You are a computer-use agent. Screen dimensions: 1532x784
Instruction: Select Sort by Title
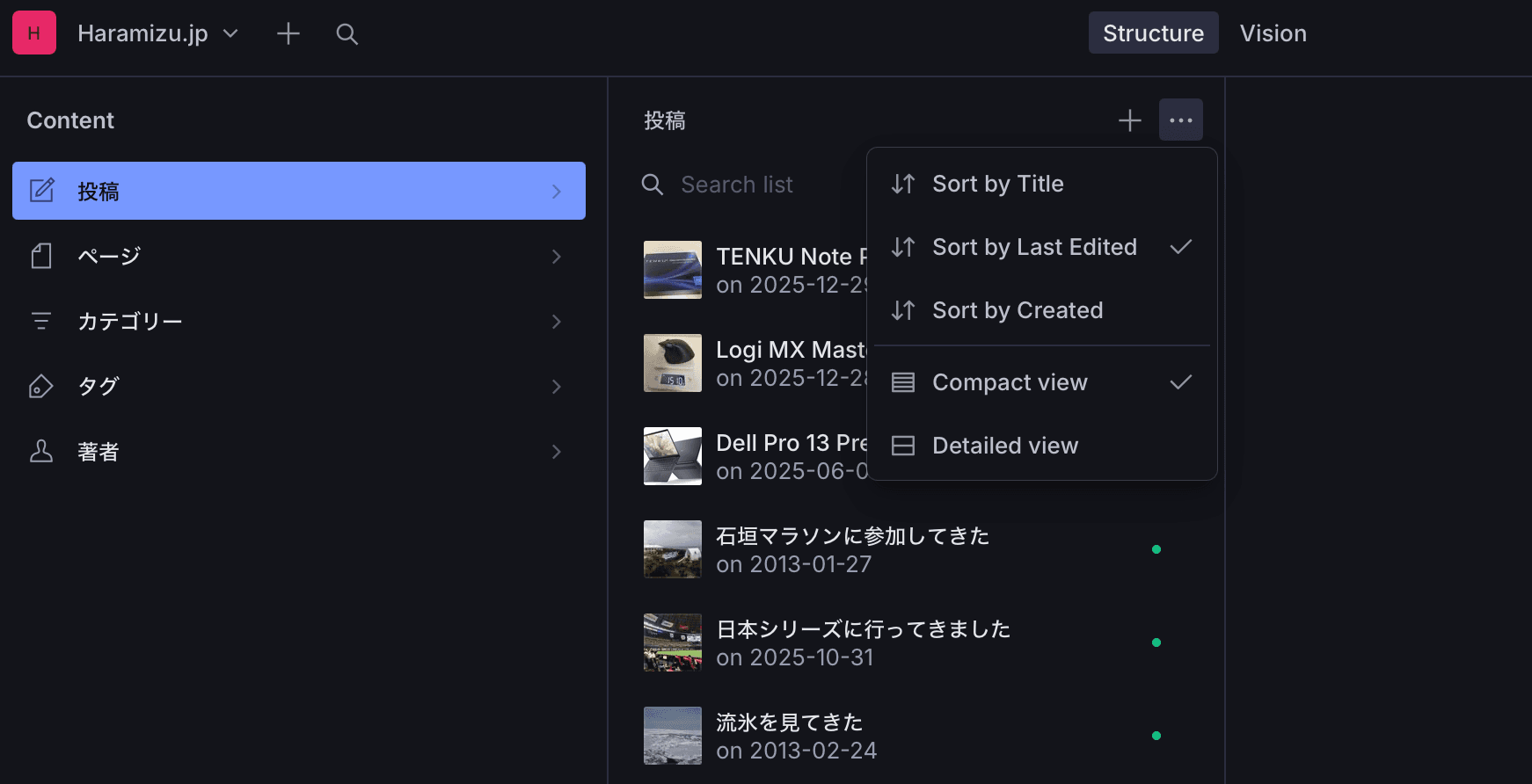click(x=997, y=184)
